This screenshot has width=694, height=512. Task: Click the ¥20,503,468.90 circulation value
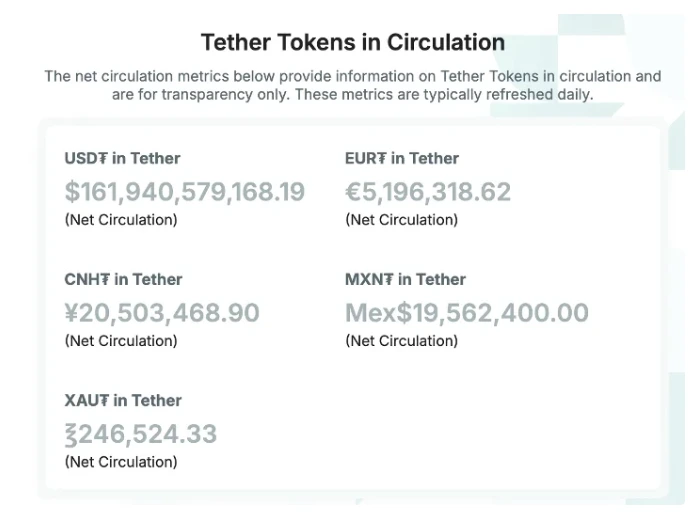click(162, 313)
